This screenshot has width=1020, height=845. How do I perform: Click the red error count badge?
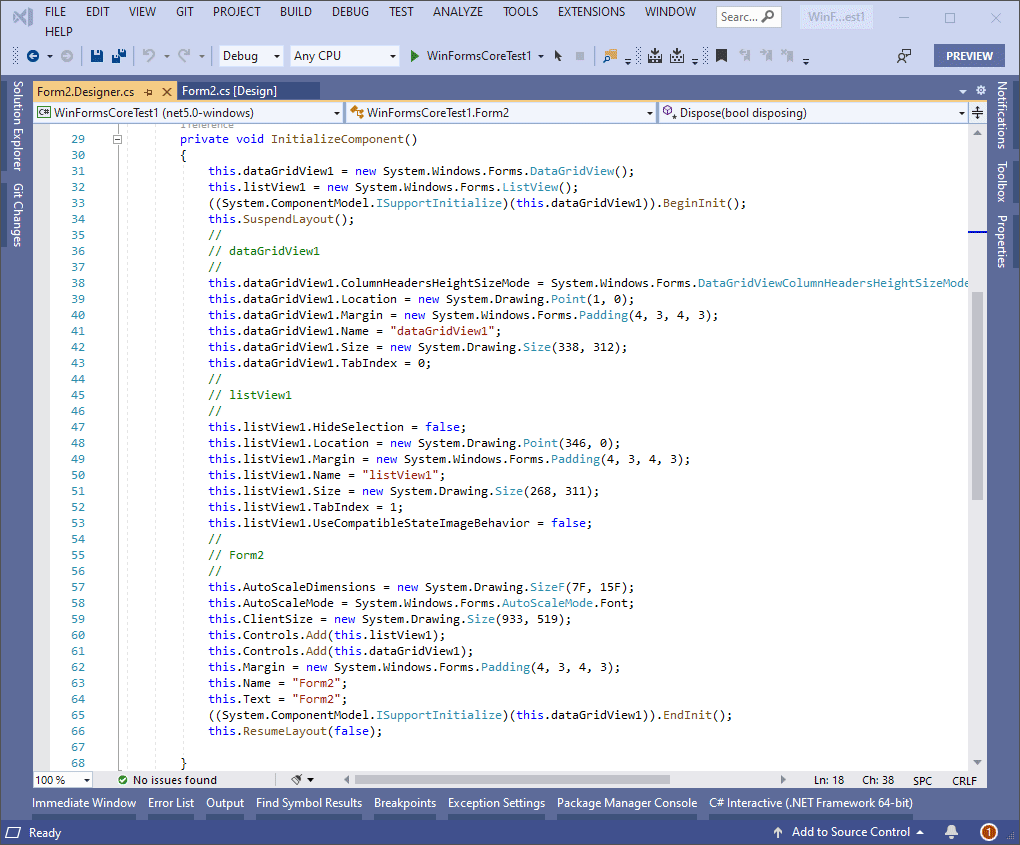click(988, 832)
